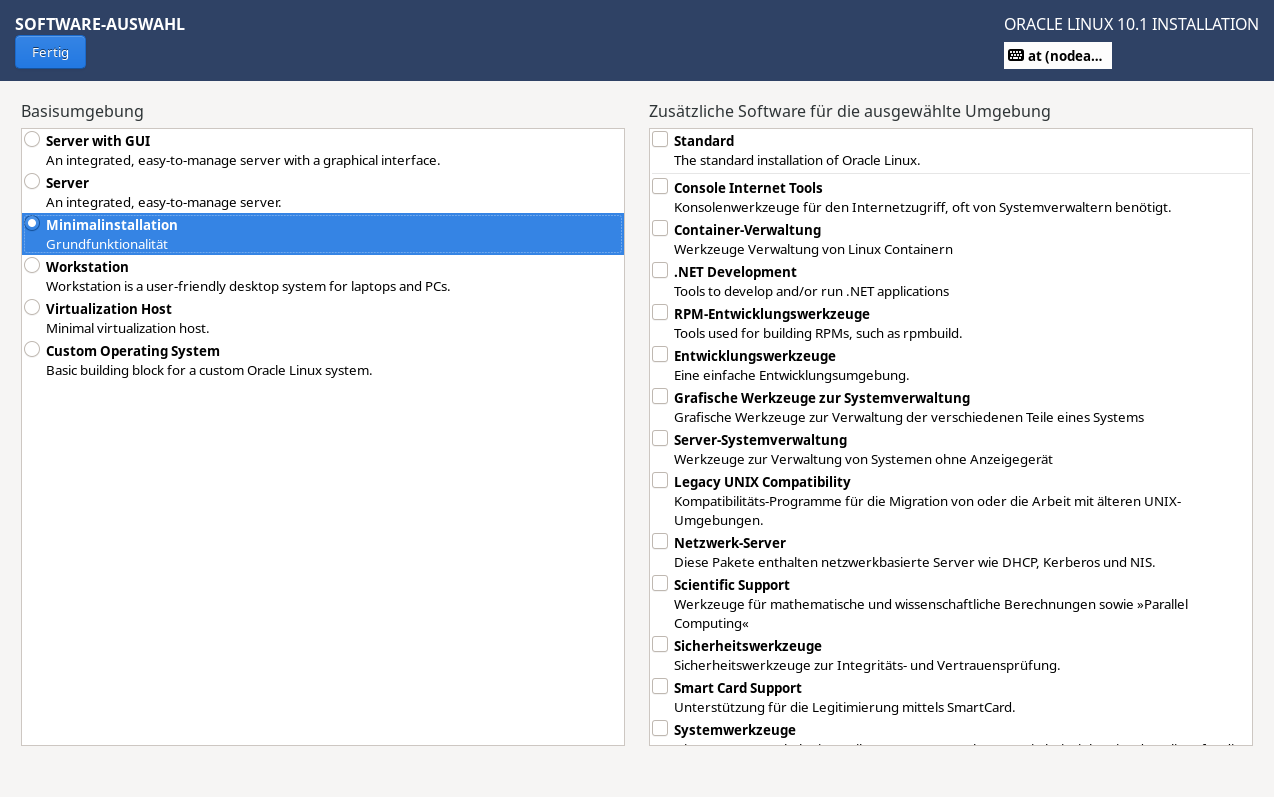This screenshot has height=797, width=1274.
Task: Choose the Server base environment
Action: point(31,181)
